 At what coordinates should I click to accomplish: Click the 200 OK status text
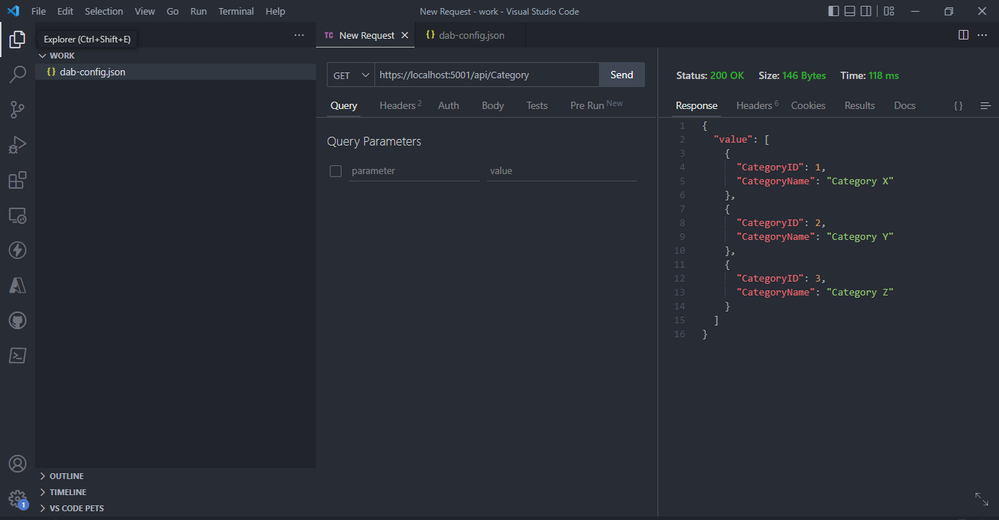coord(727,75)
